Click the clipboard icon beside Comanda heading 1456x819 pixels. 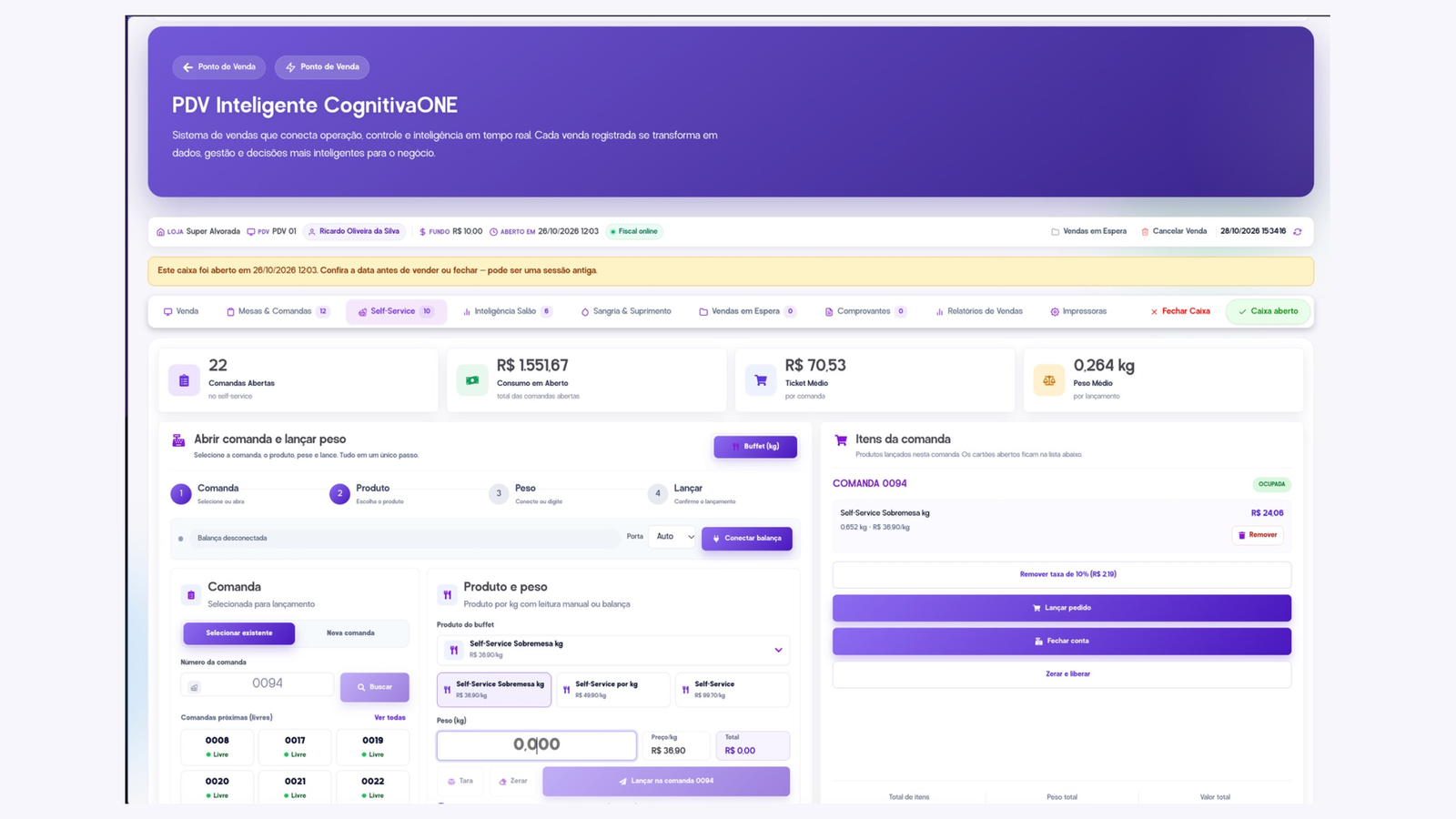click(191, 595)
